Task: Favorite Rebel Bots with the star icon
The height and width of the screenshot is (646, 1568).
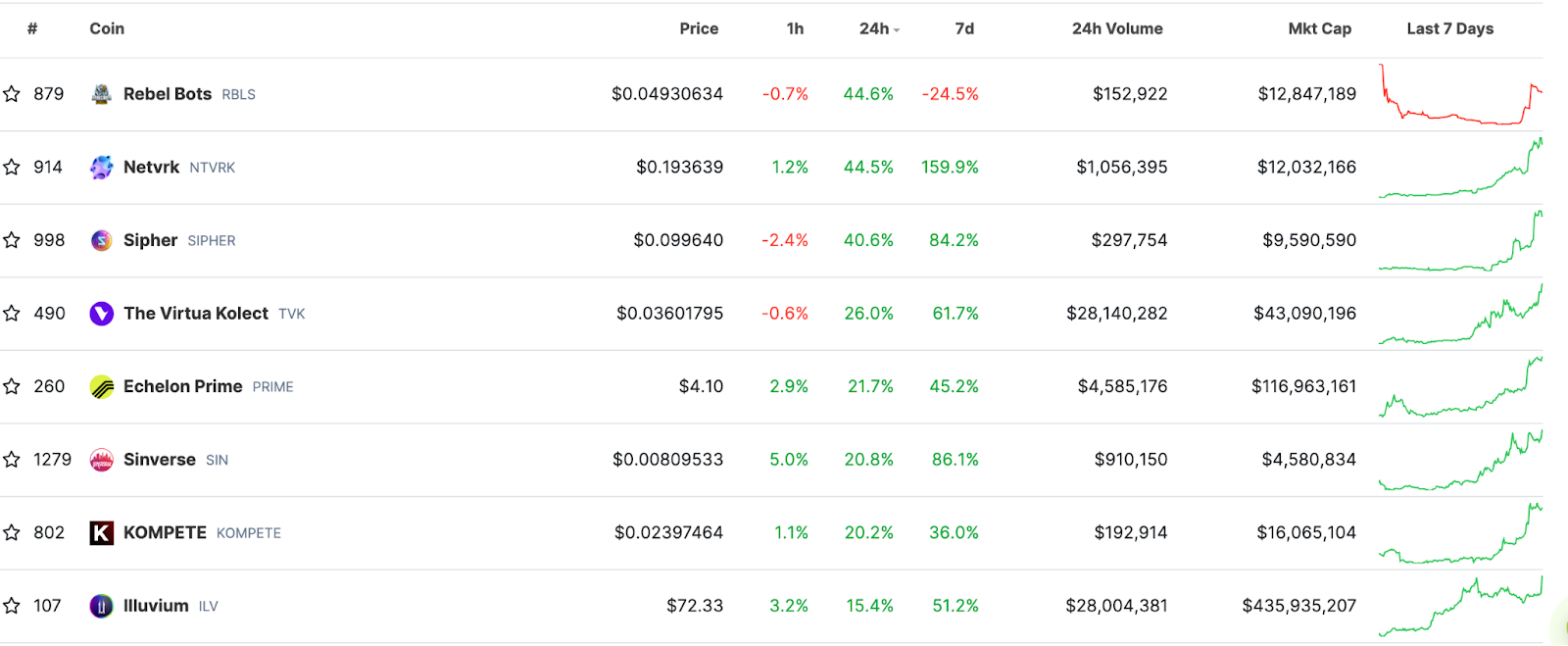Action: (x=12, y=94)
